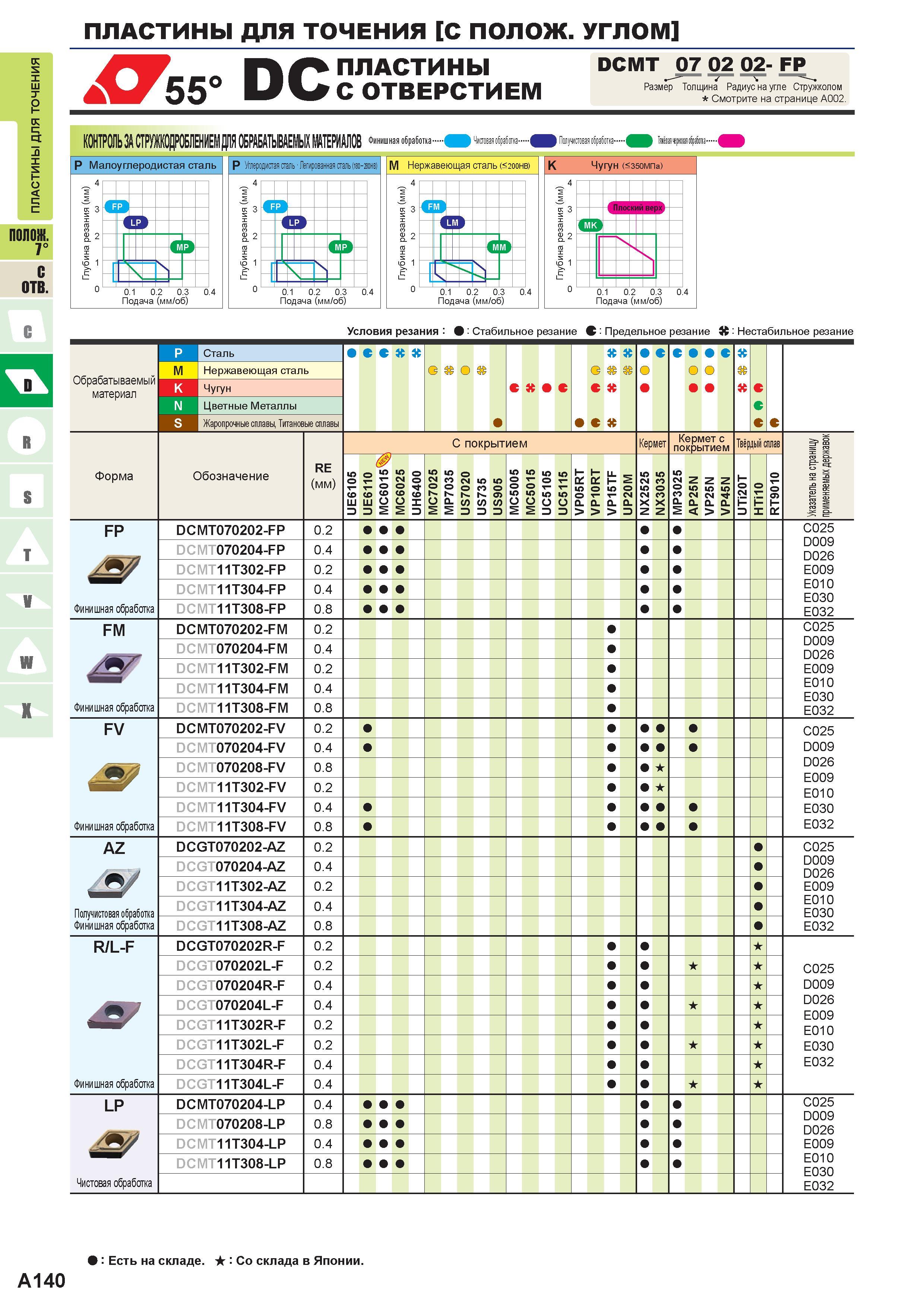The image size is (924, 1307).
Task: Click the NX2525 grade column header
Action: click(644, 493)
